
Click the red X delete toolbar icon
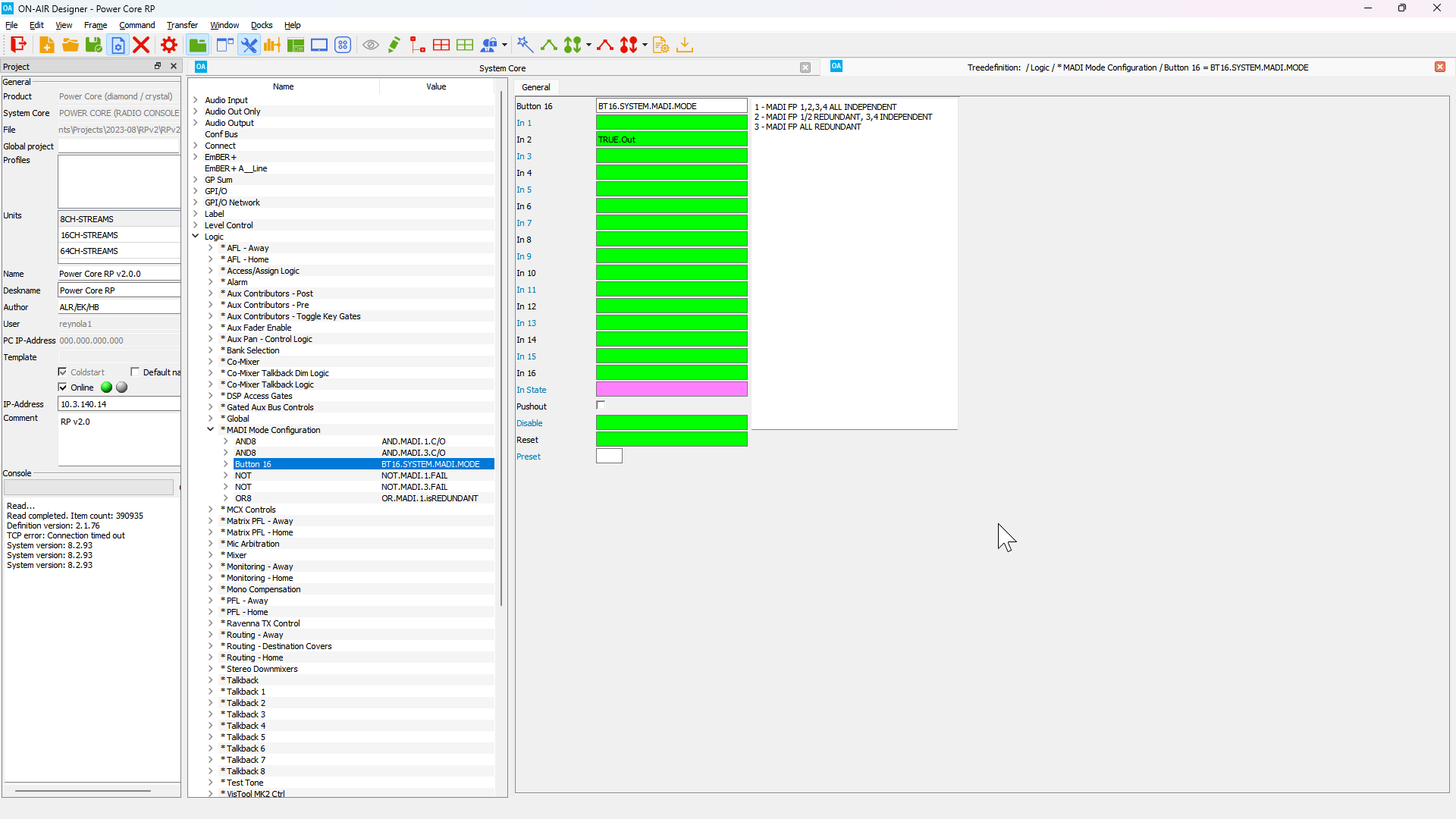coord(141,45)
